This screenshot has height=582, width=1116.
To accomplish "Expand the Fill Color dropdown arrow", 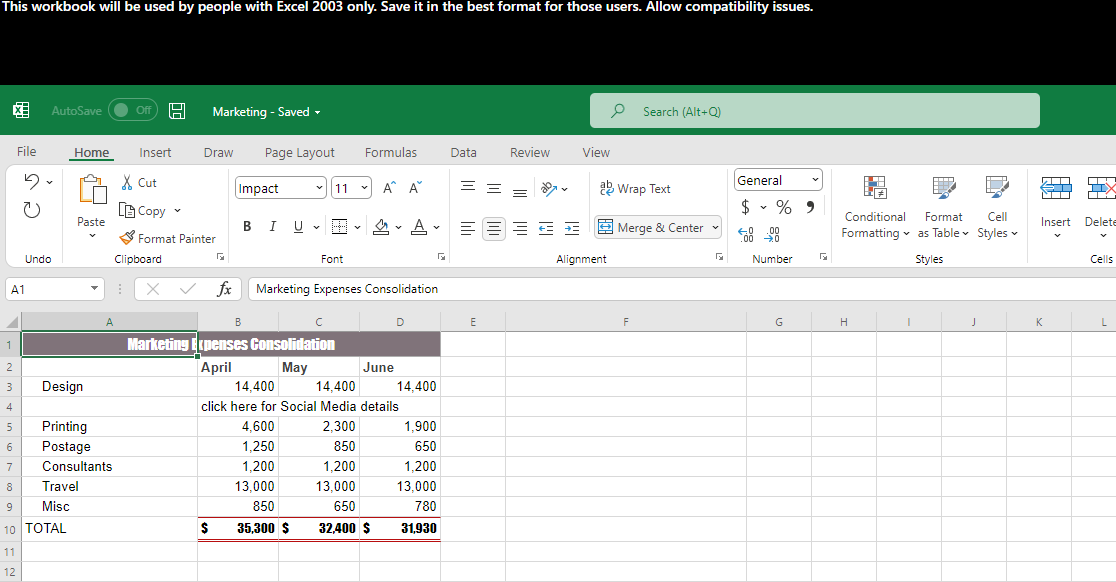I will point(397,227).
